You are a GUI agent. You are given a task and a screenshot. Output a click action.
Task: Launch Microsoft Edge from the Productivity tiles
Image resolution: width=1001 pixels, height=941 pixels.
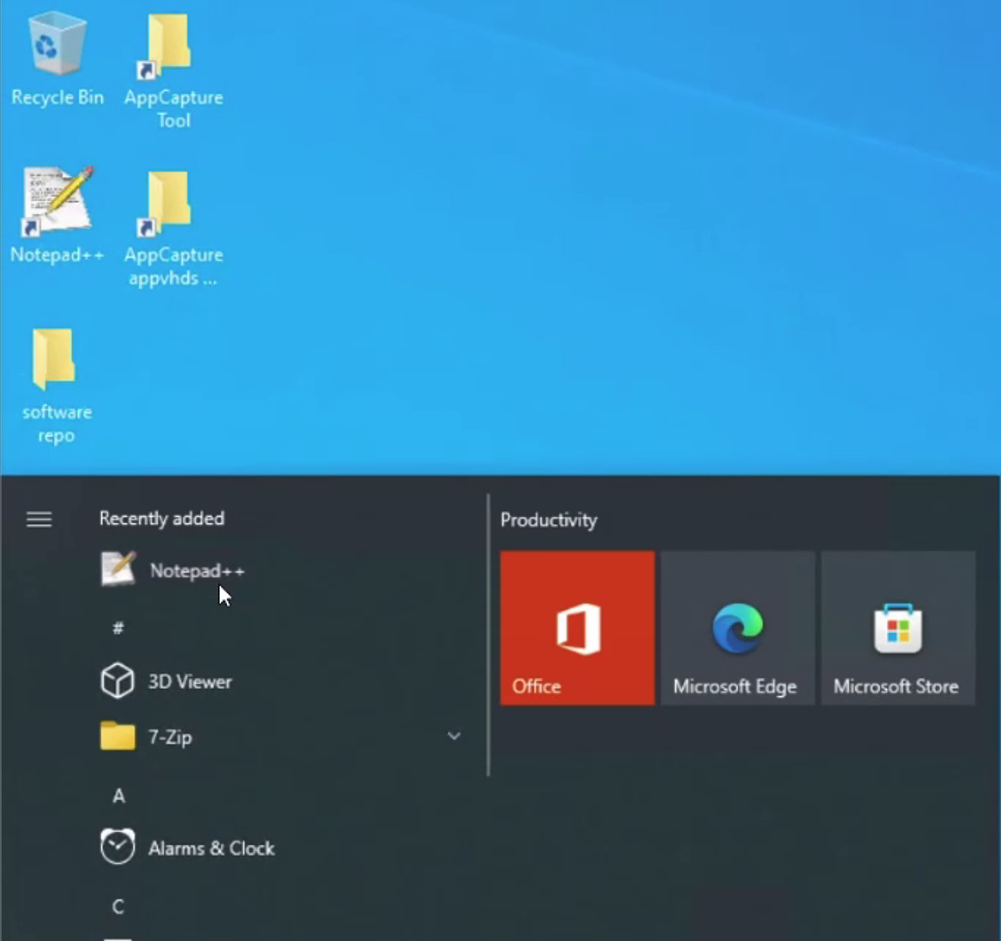point(736,627)
